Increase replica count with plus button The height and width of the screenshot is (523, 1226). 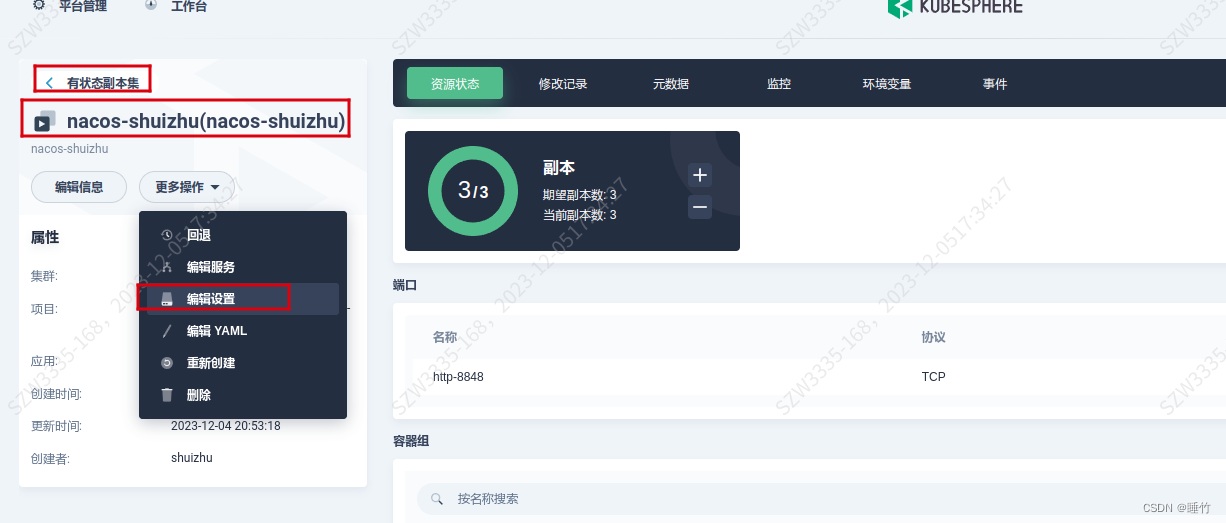700,175
